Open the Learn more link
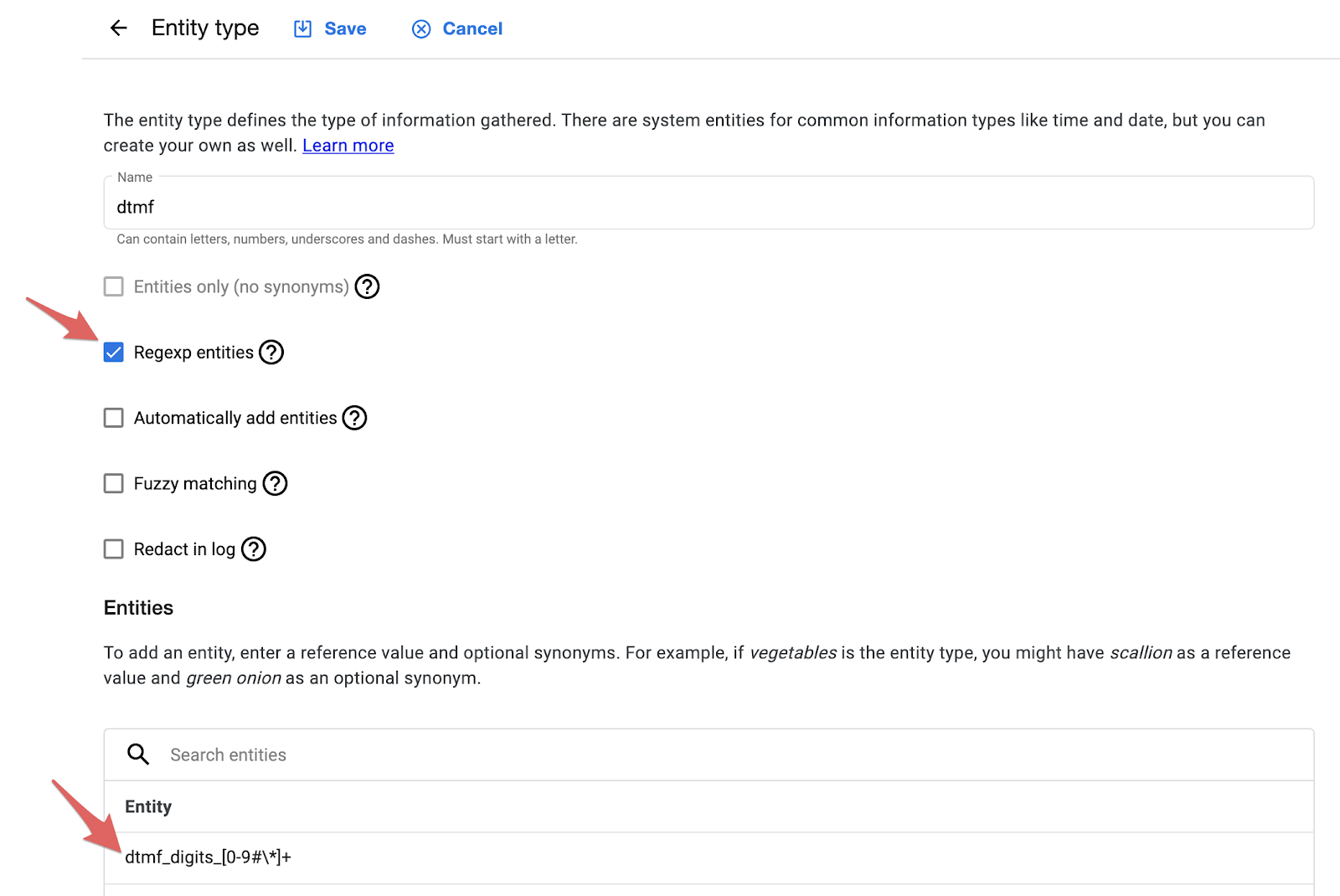This screenshot has width=1340, height=896. tap(348, 146)
